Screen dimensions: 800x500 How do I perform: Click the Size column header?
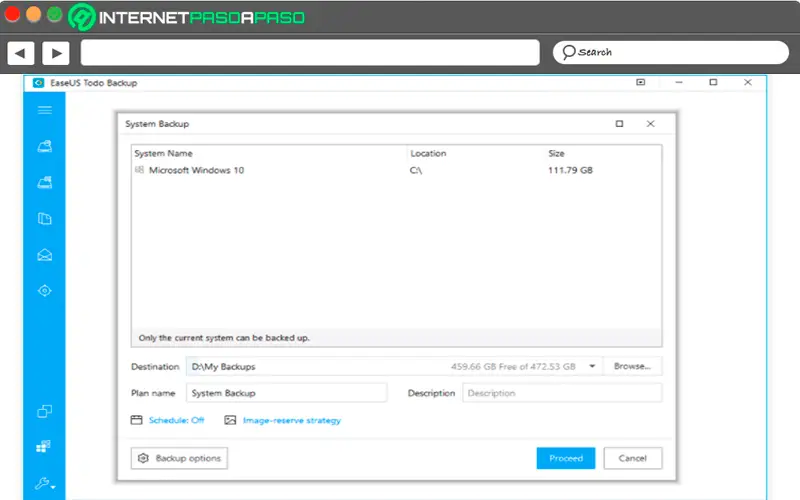[x=556, y=153]
